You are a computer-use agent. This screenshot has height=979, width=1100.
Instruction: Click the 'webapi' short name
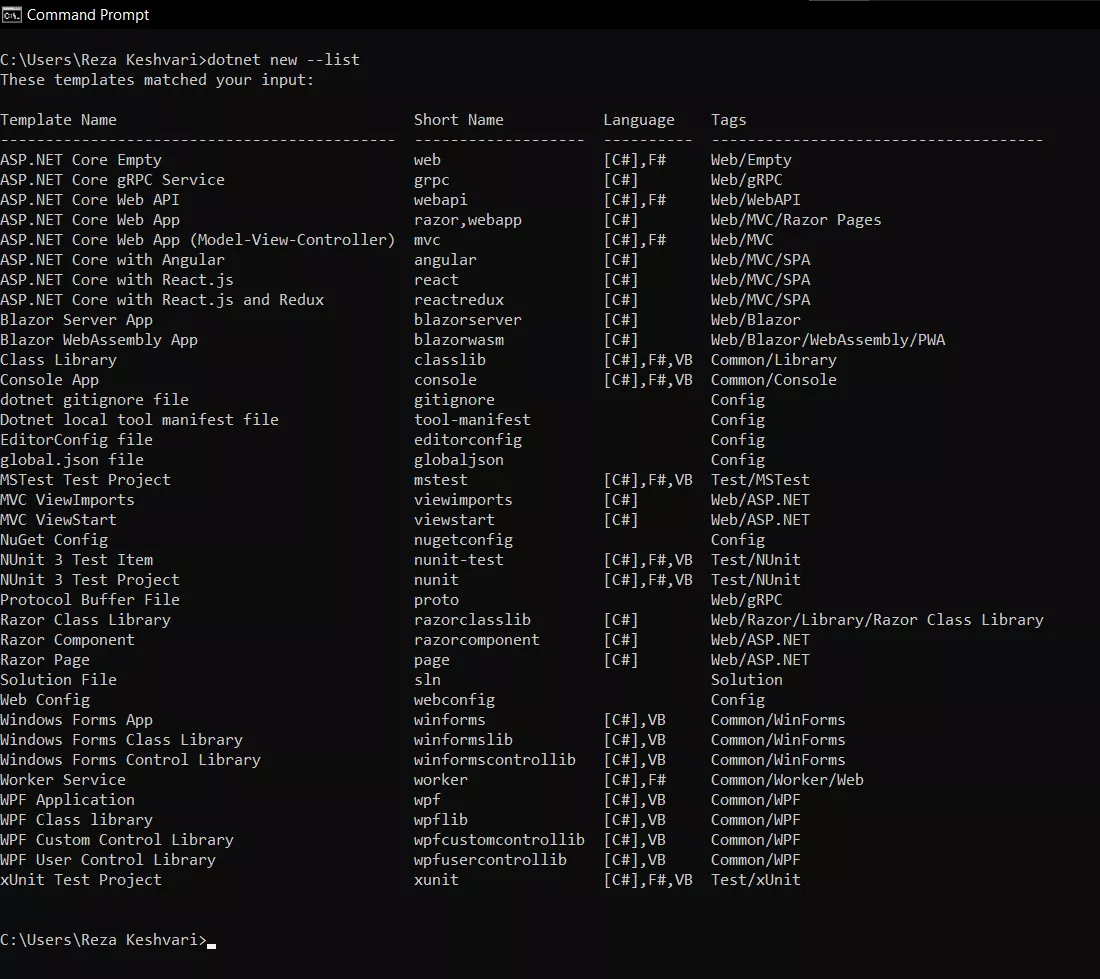click(441, 200)
